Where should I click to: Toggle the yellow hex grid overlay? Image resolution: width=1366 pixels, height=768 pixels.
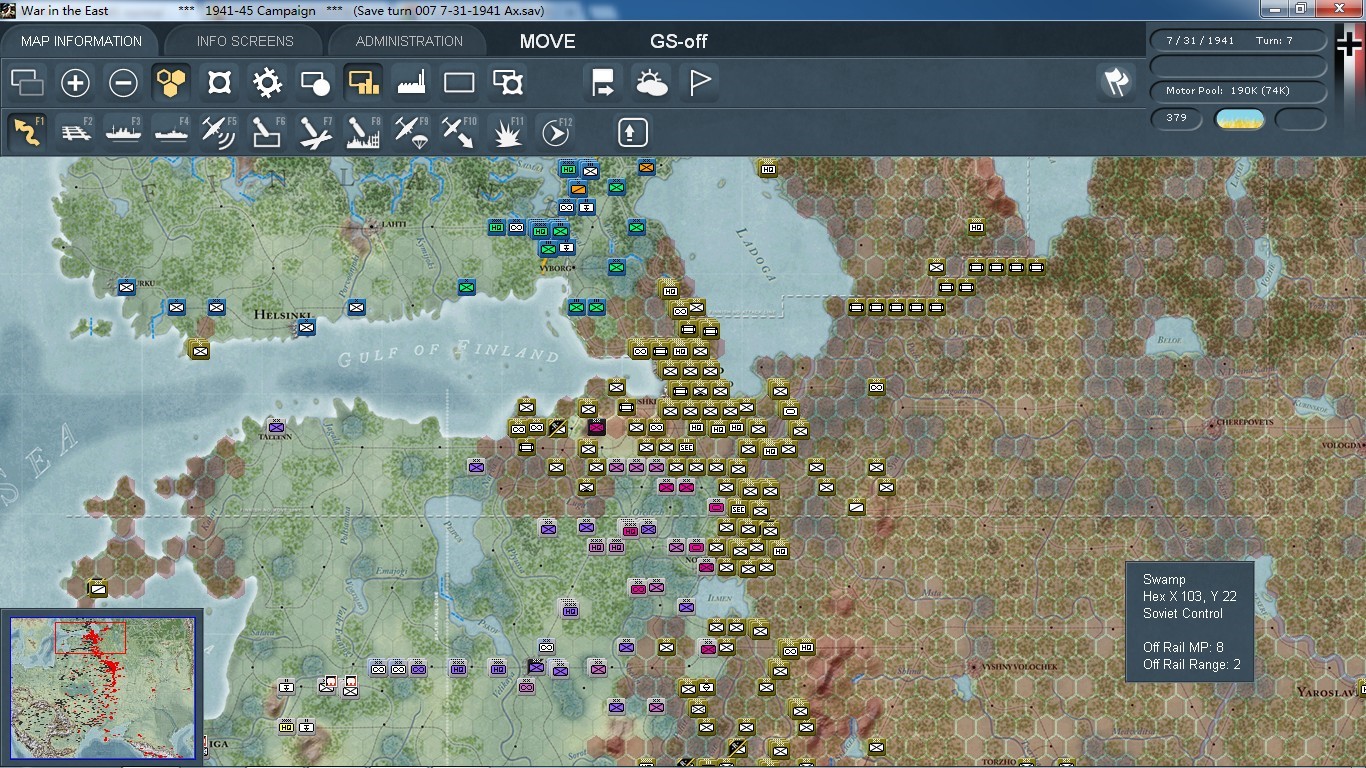172,82
